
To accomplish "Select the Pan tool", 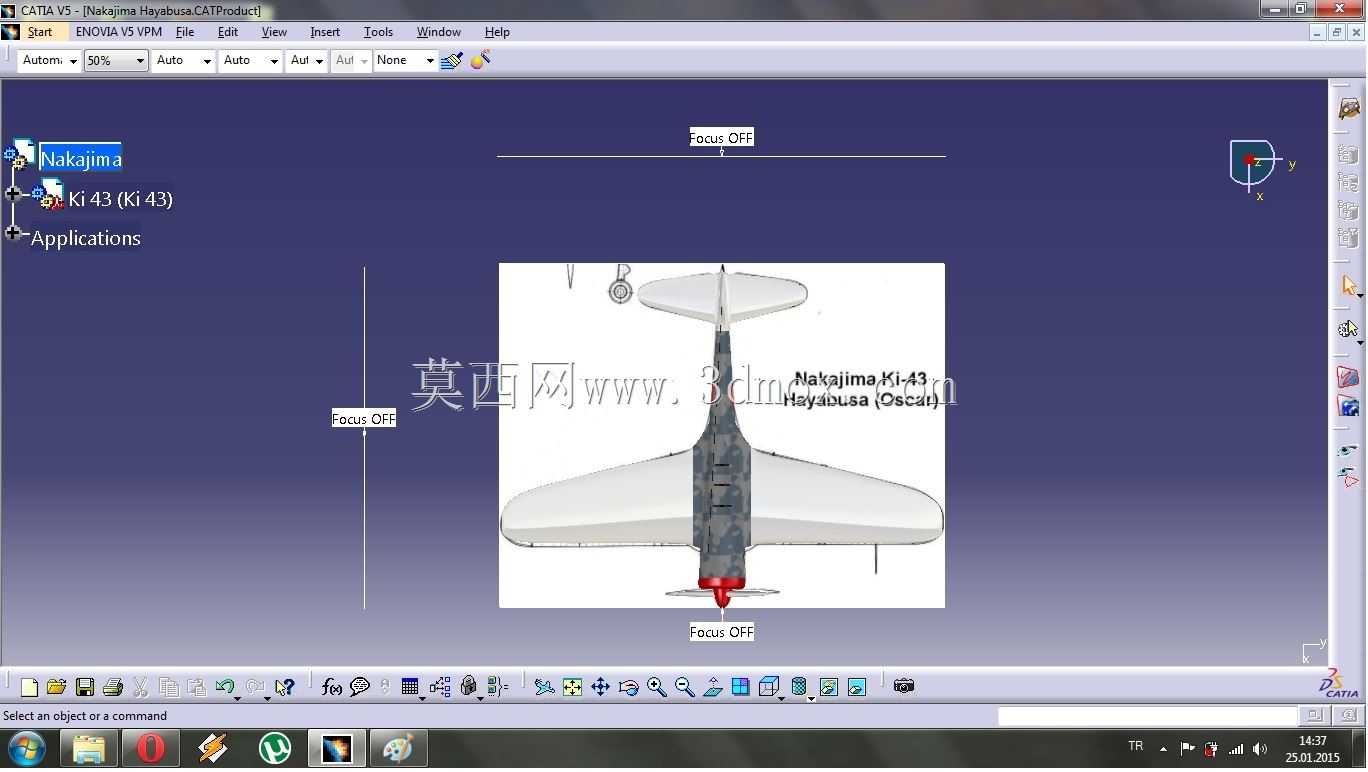I will pos(600,687).
